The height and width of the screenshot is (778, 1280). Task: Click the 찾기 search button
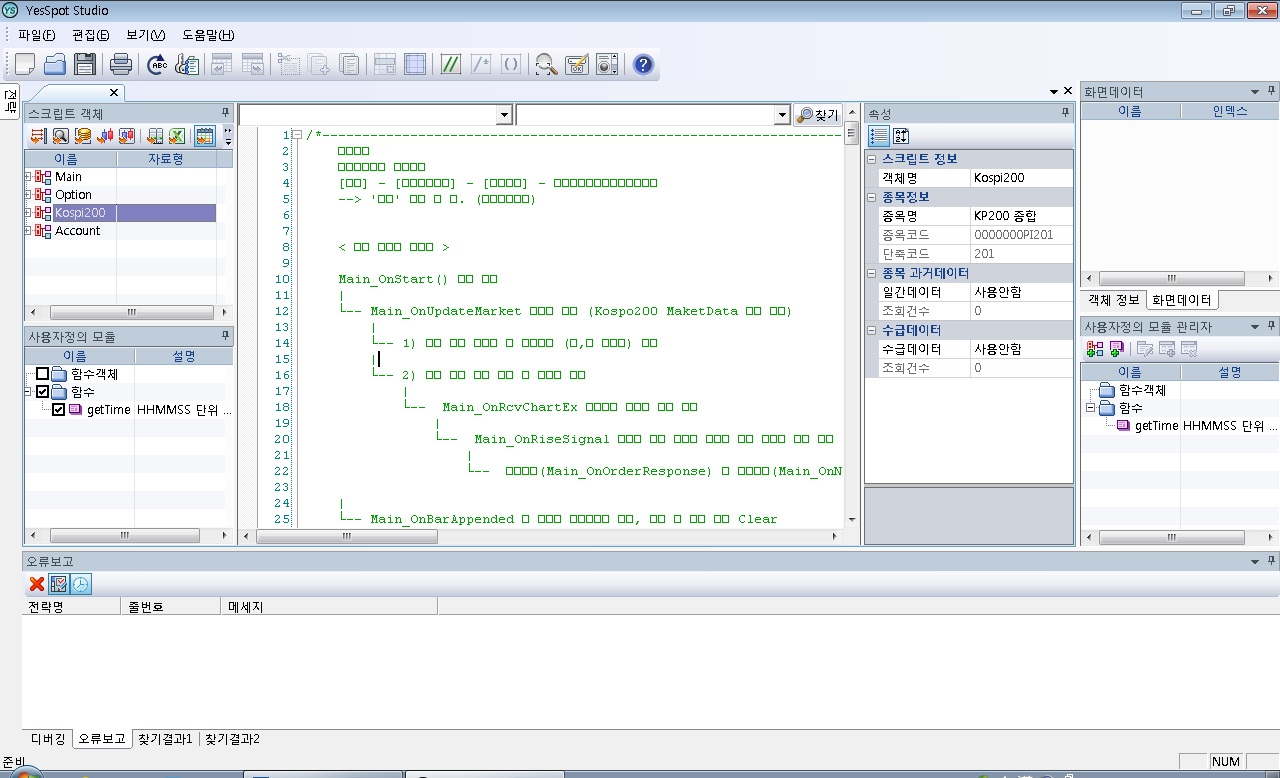coord(817,115)
